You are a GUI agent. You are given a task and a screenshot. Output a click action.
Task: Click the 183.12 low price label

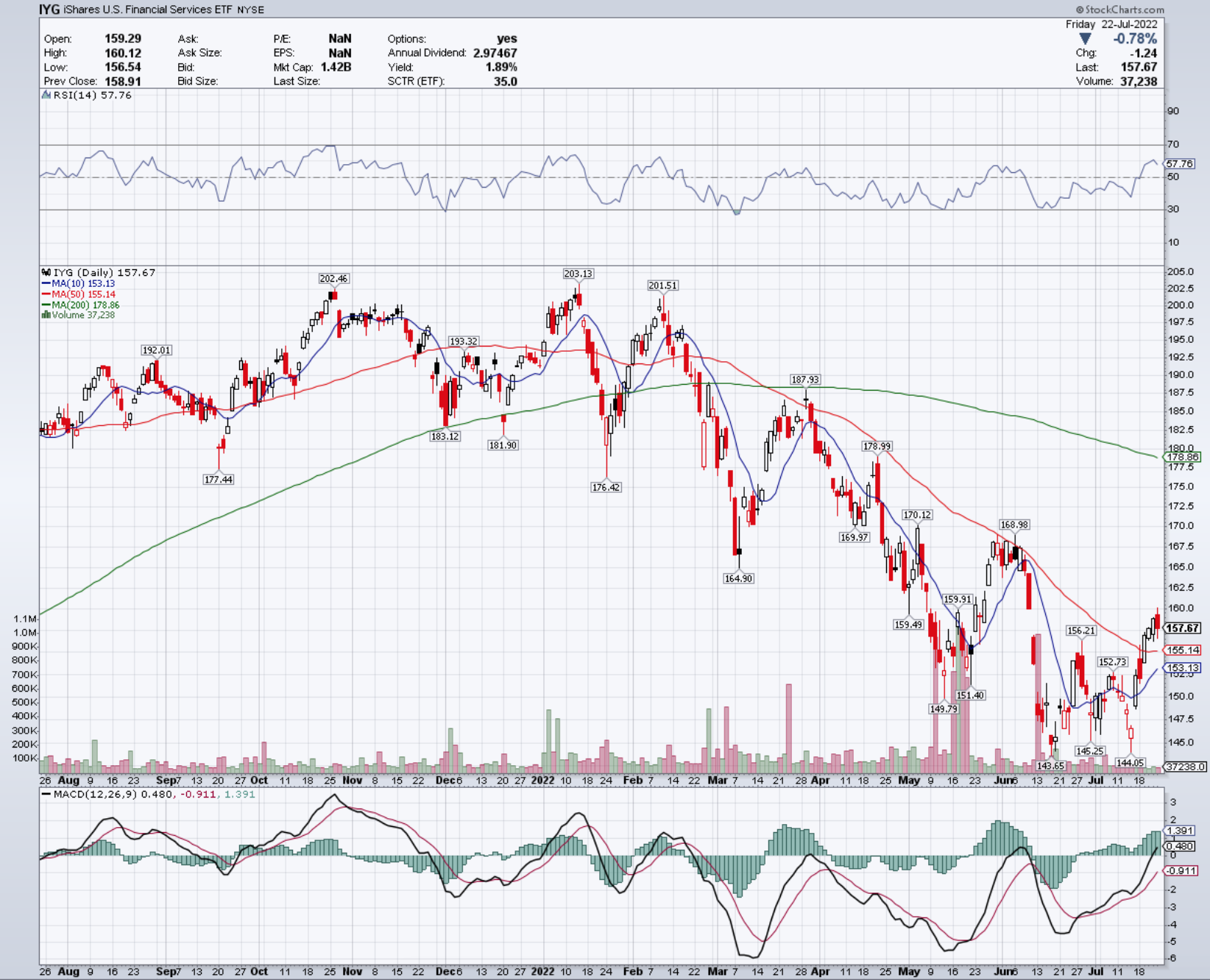click(445, 436)
